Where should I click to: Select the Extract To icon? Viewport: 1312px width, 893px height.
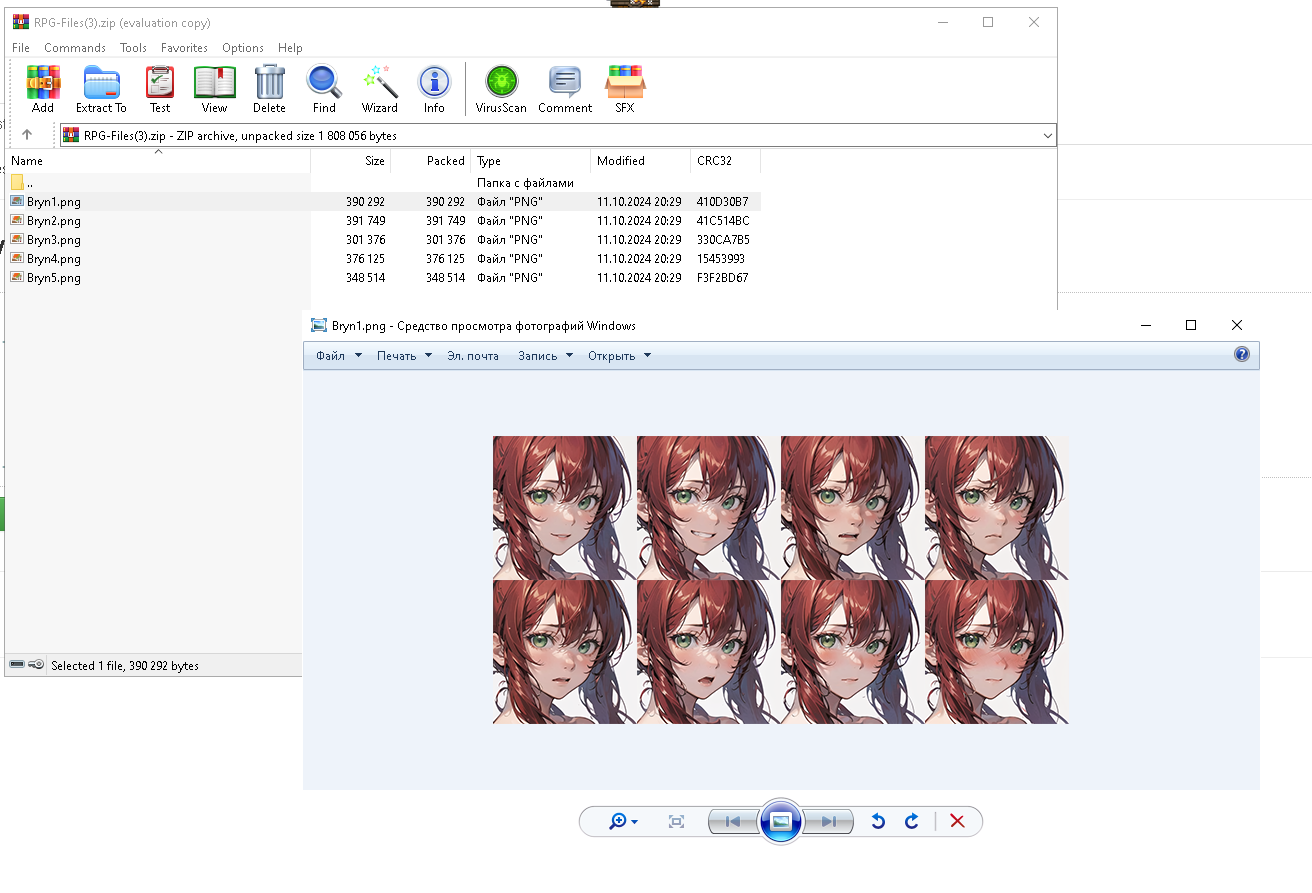pos(100,88)
